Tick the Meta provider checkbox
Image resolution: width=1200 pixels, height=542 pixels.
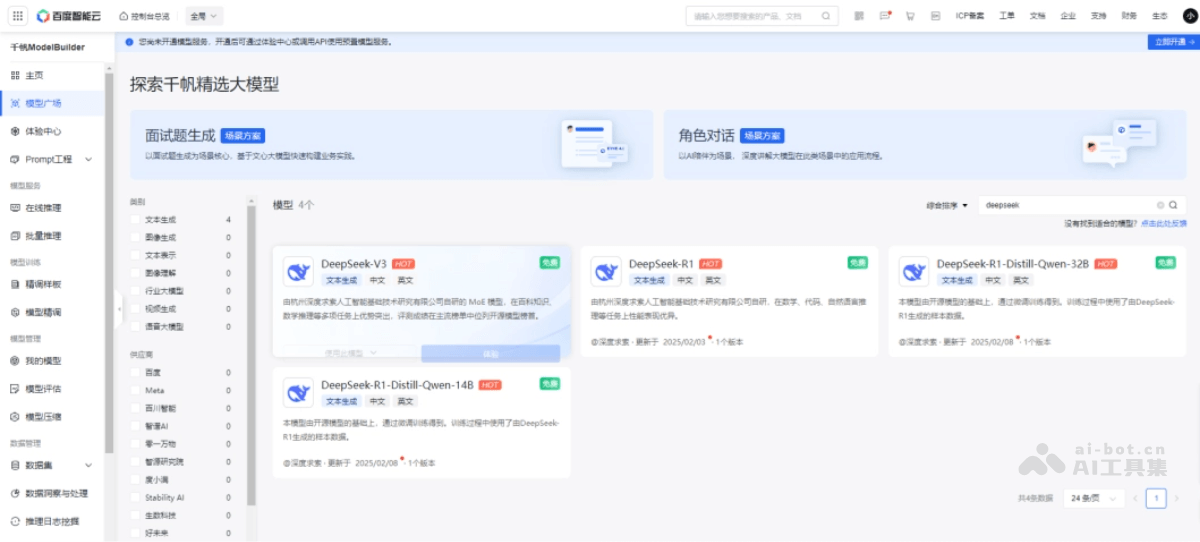(135, 390)
